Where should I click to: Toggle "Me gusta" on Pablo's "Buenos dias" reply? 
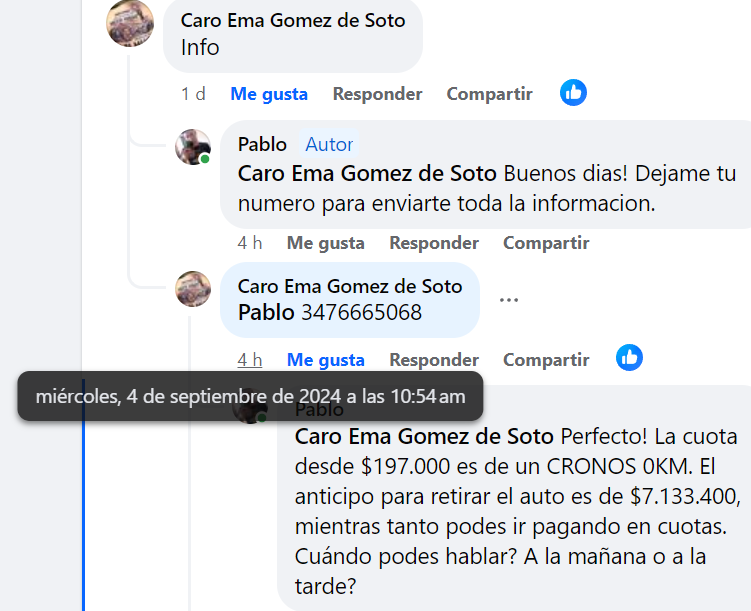pyautogui.click(x=326, y=243)
